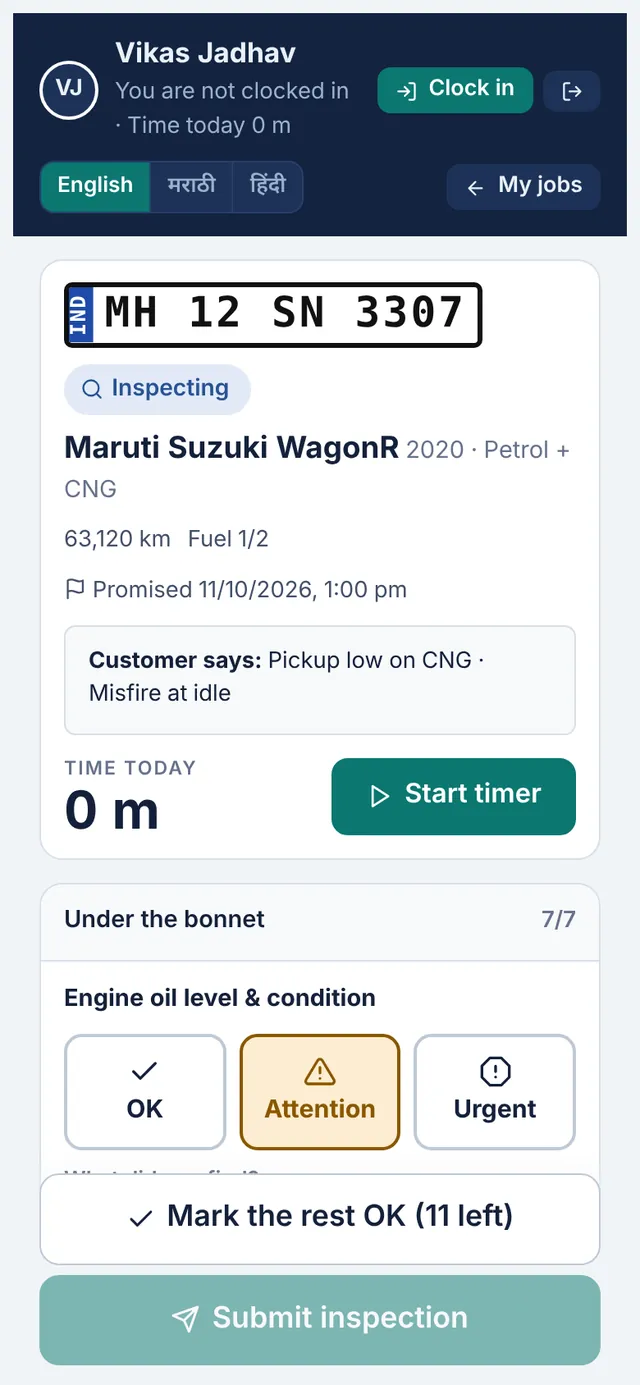Collapse the Under the bonnet section
The height and width of the screenshot is (1385, 640).
coord(320,921)
